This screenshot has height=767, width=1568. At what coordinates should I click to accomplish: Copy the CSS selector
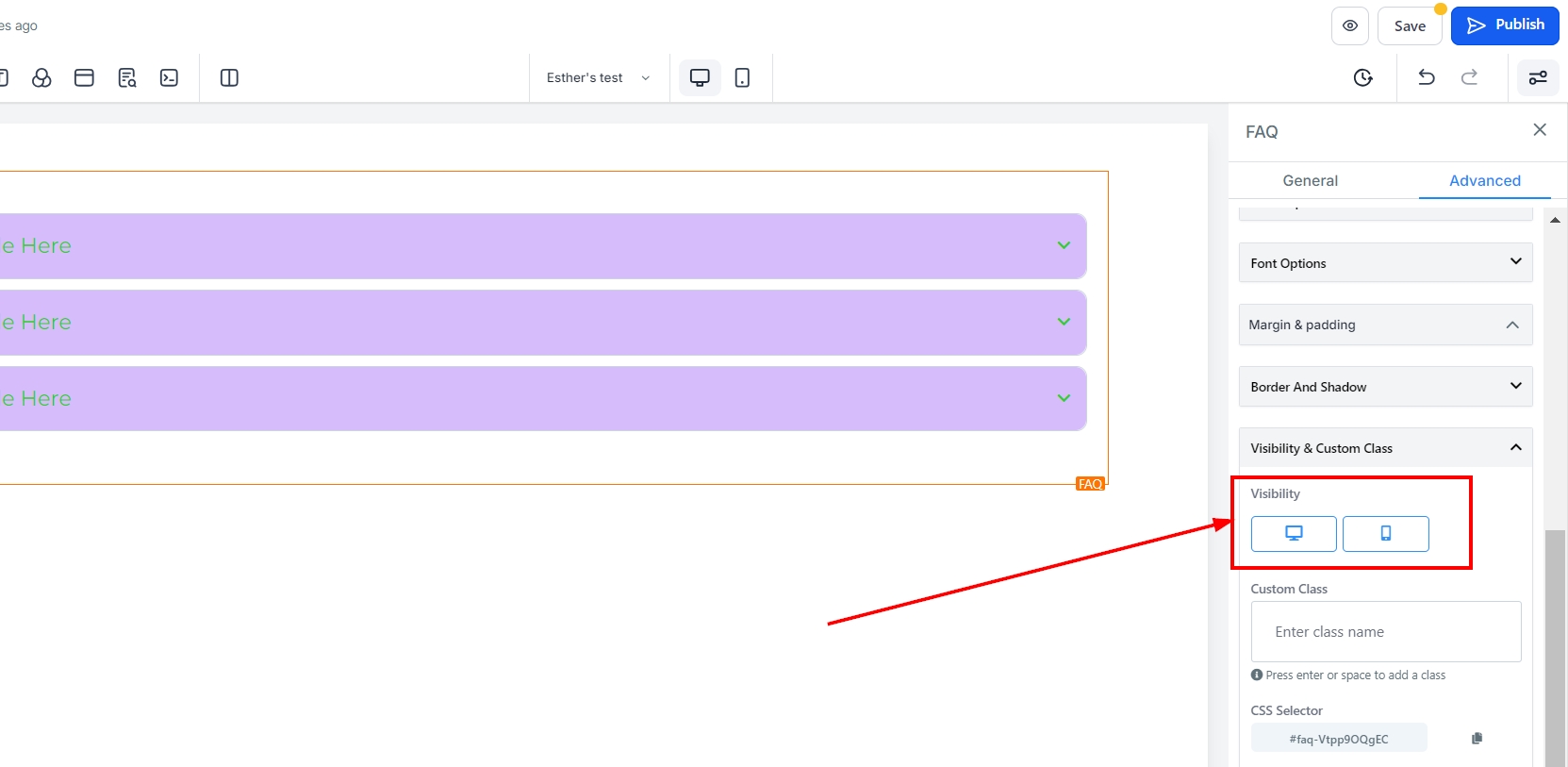1477,738
